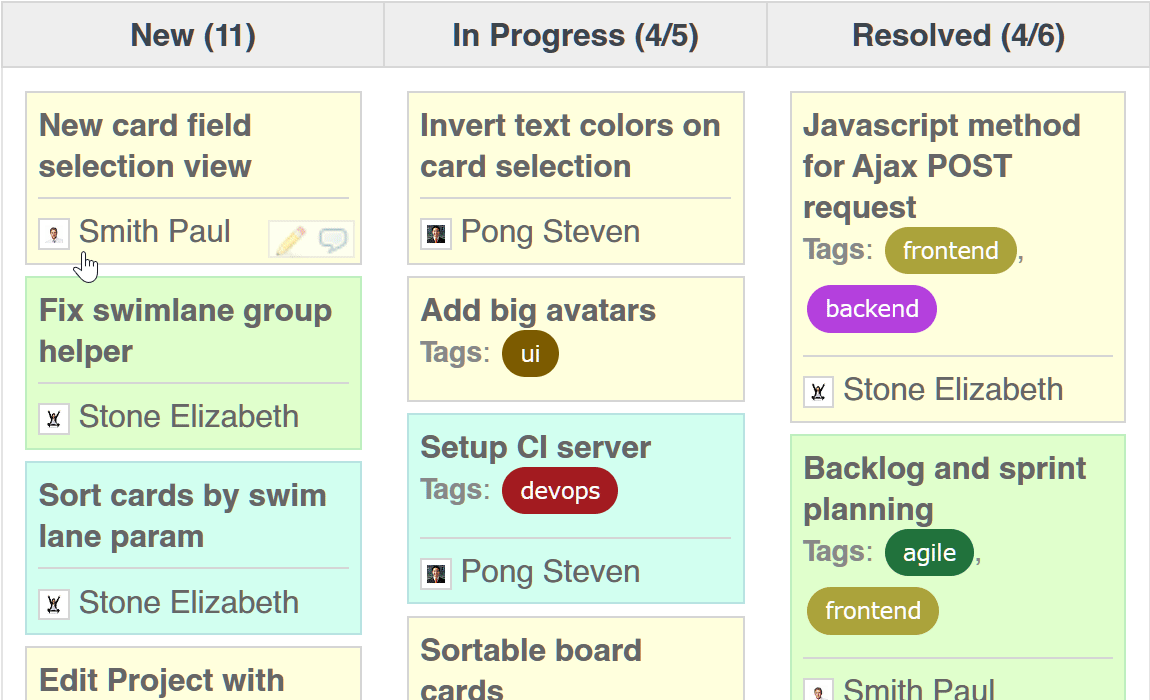The height and width of the screenshot is (700, 1150).
Task: Open the edit pencil icon on card field view
Action: [288, 239]
